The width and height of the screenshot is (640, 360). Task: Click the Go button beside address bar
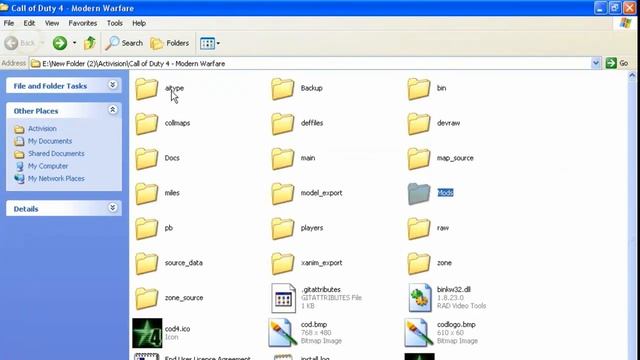point(617,63)
